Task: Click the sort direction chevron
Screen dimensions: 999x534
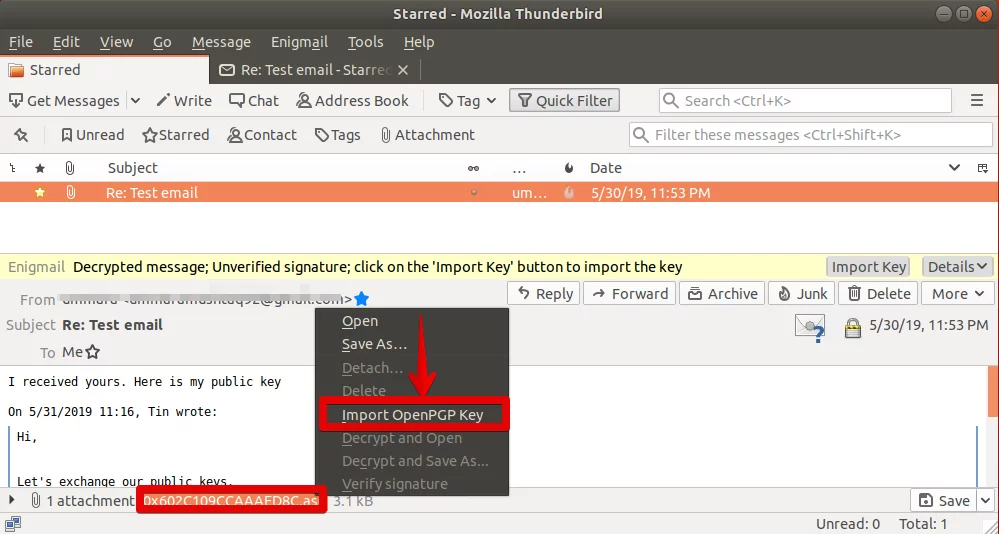Action: (x=954, y=168)
